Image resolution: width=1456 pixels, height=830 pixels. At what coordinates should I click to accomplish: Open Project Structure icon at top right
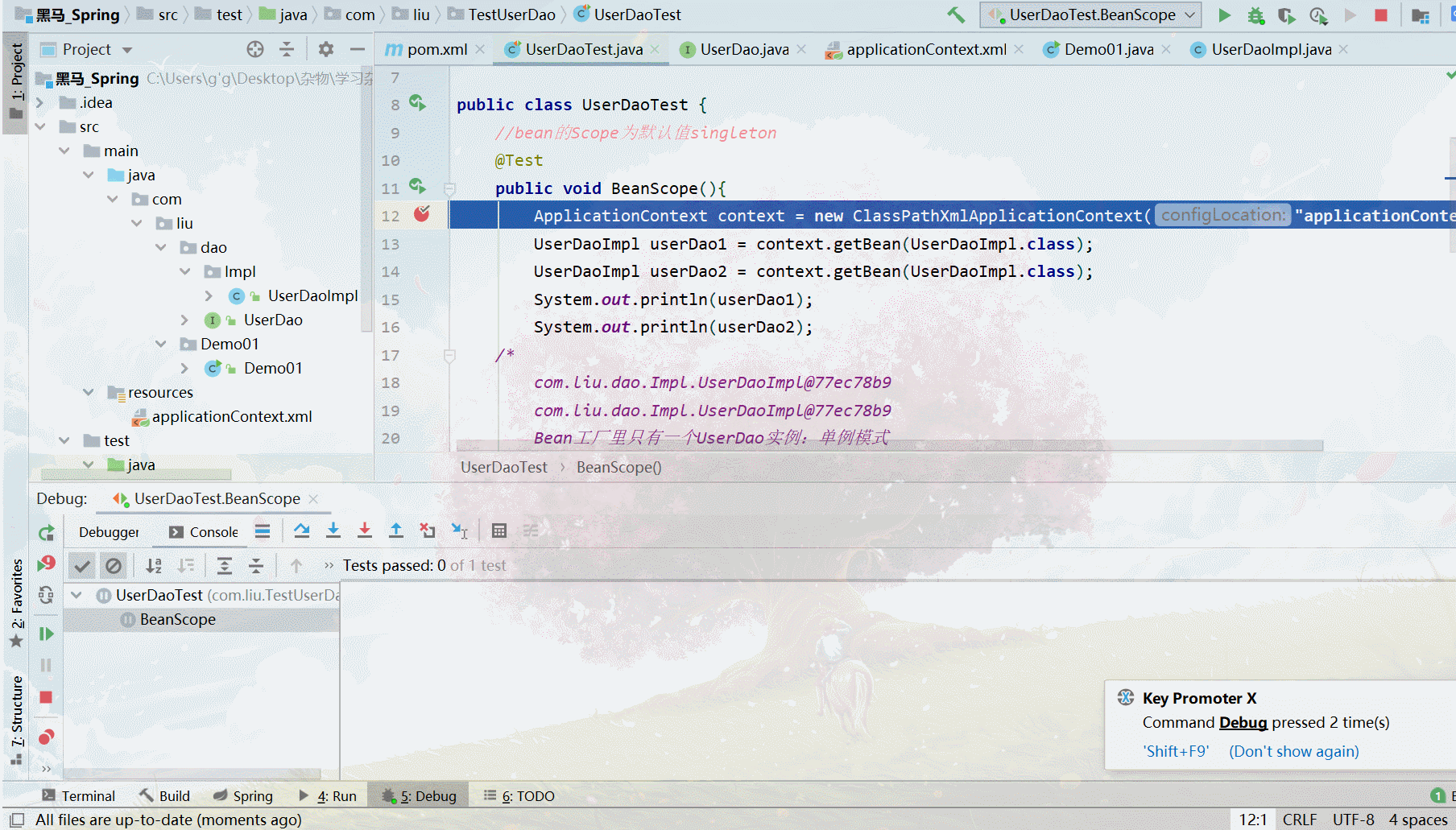[x=1421, y=14]
